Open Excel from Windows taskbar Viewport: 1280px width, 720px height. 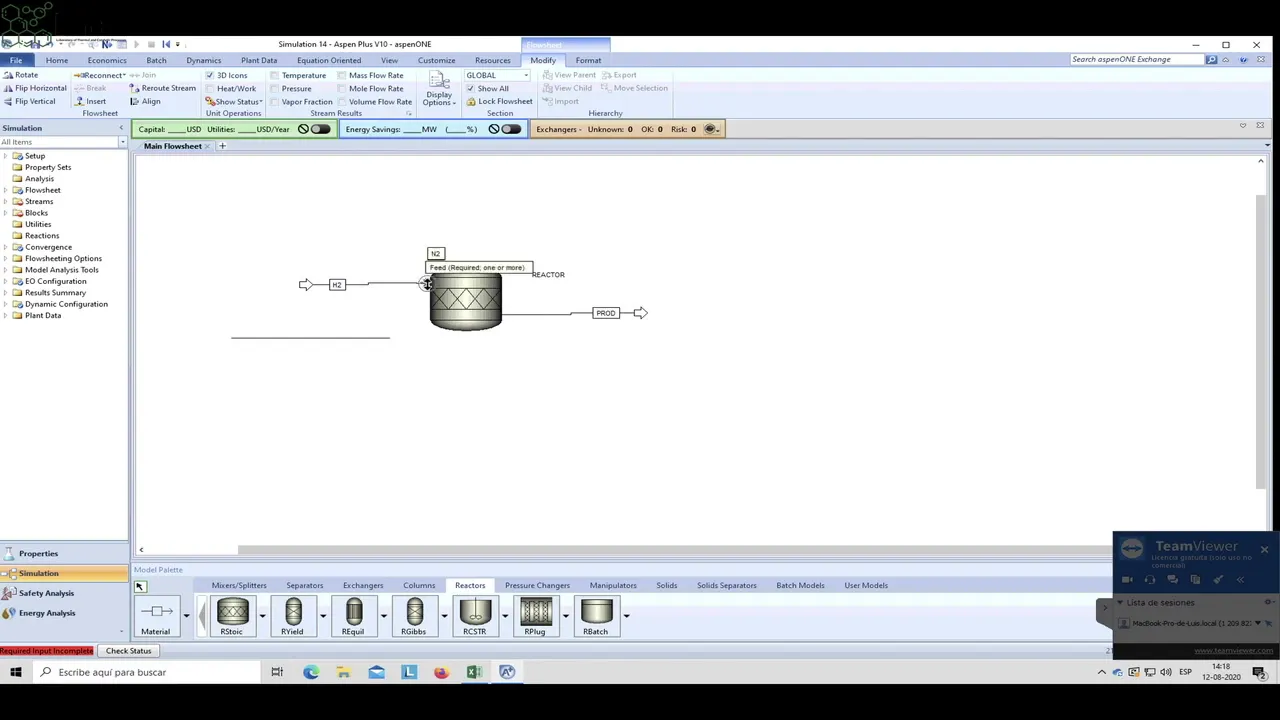point(474,672)
